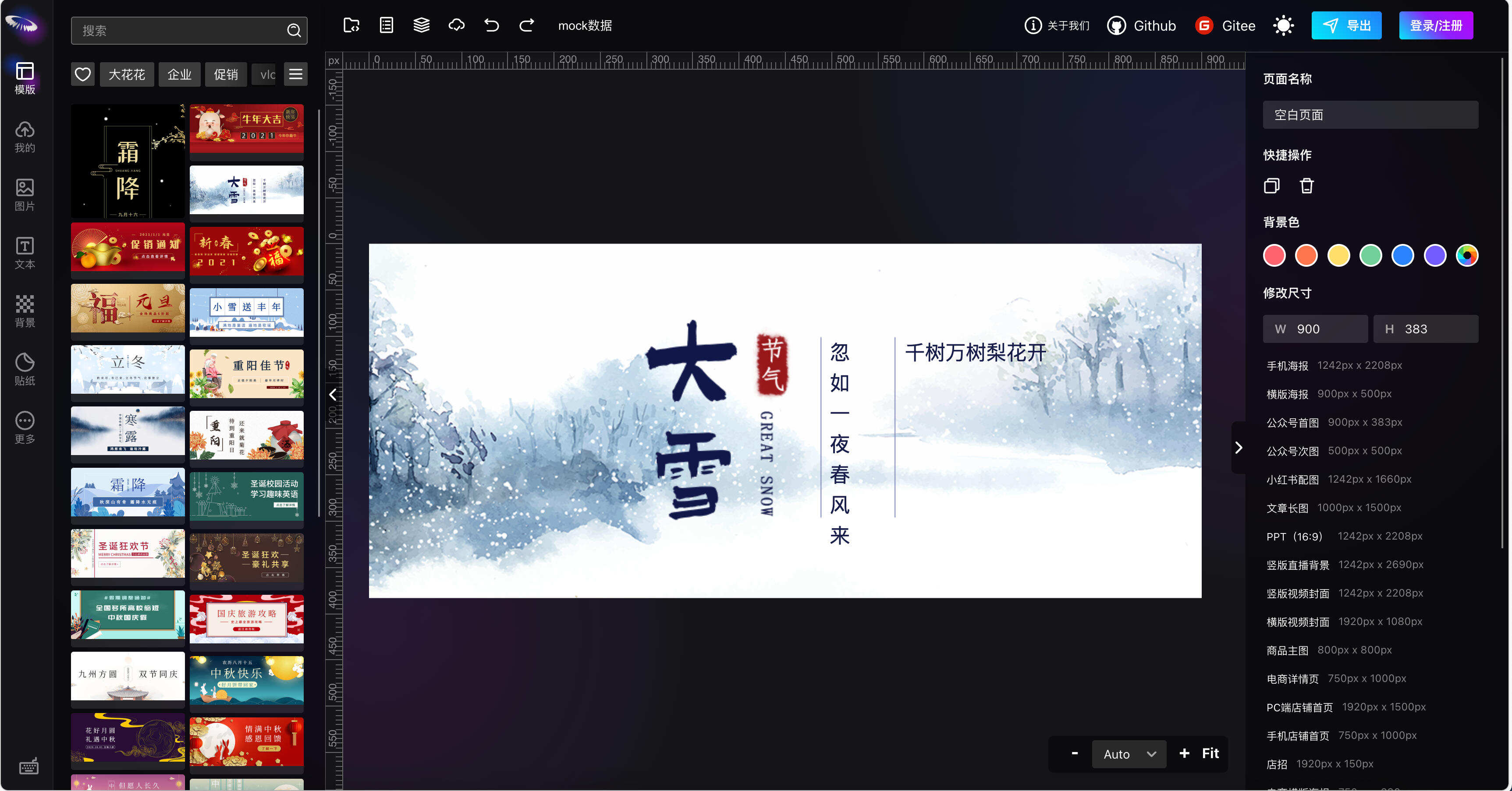Click the copy page icon under 快捷操作

click(x=1272, y=185)
